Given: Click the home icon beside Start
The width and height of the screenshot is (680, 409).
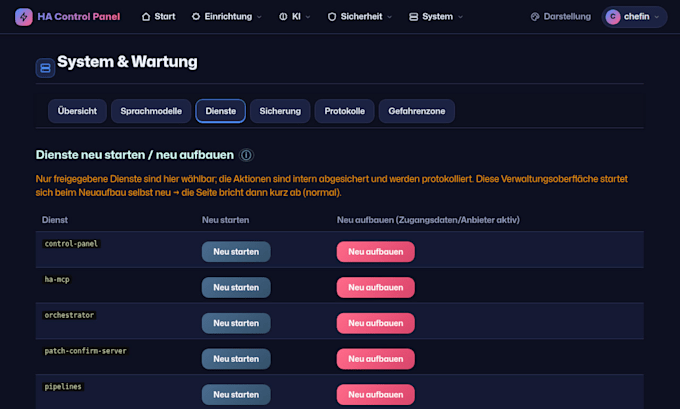Looking at the screenshot, I should [146, 16].
